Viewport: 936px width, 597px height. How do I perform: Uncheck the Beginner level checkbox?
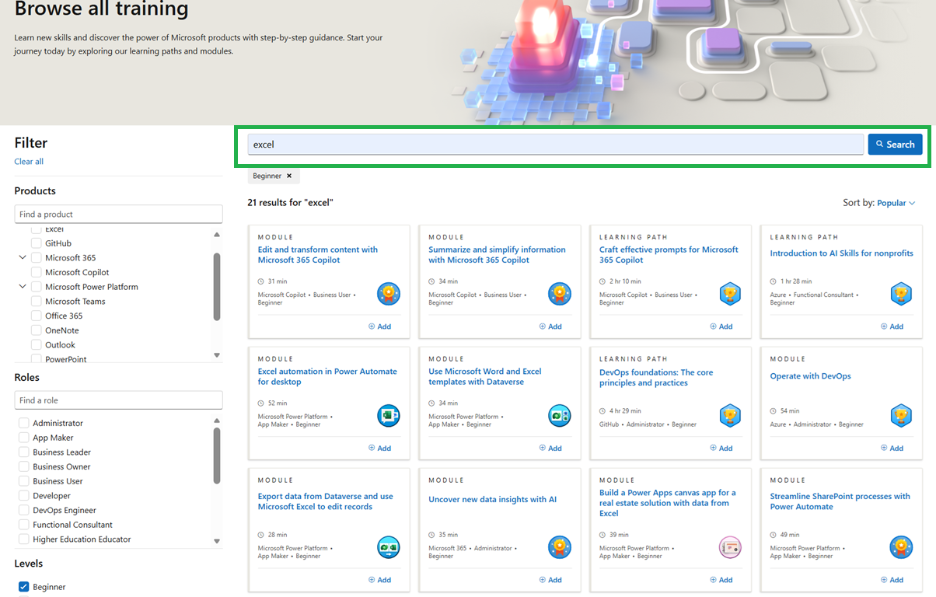tap(24, 587)
